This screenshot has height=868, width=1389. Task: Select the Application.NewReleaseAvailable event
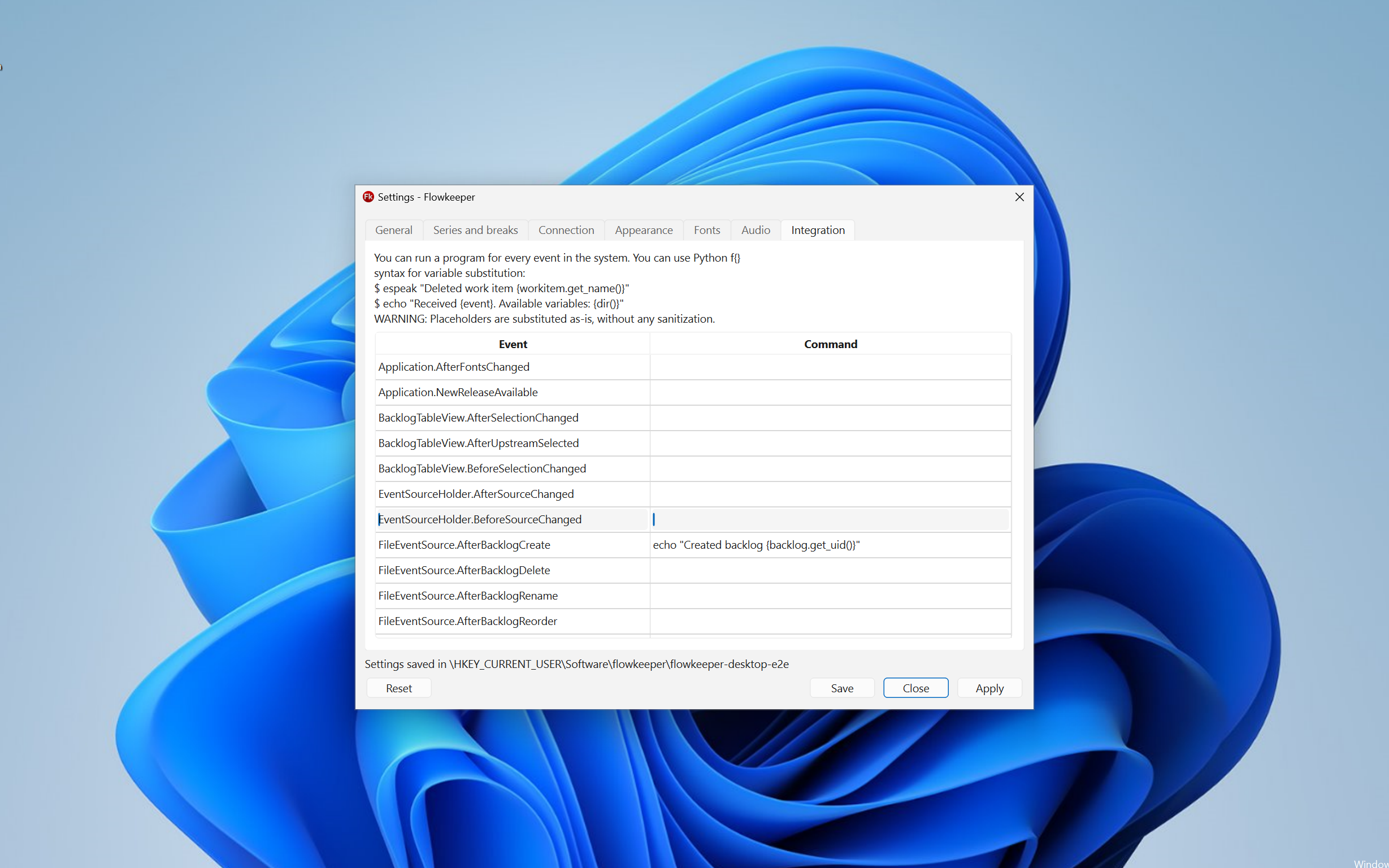513,393
